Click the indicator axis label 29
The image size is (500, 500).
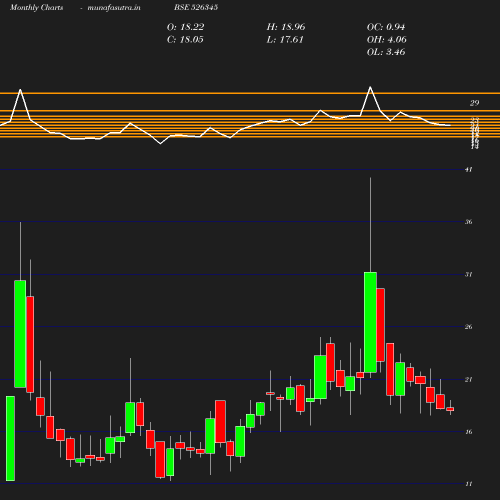pyautogui.click(x=474, y=103)
